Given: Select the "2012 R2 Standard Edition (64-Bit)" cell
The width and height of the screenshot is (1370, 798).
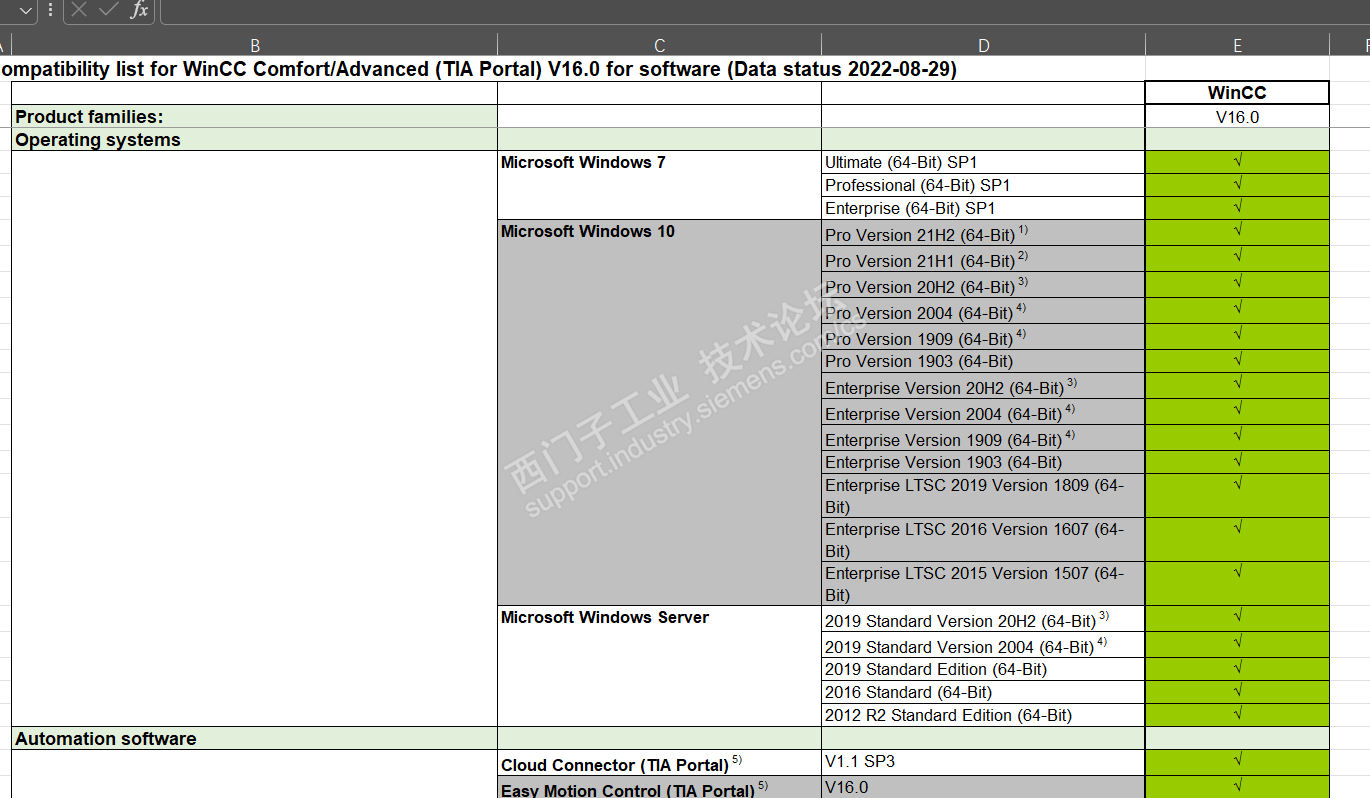Looking at the screenshot, I should tap(983, 715).
